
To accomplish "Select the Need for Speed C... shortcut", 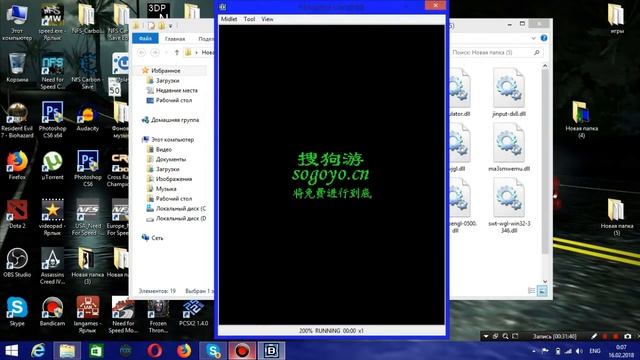I will (52, 71).
